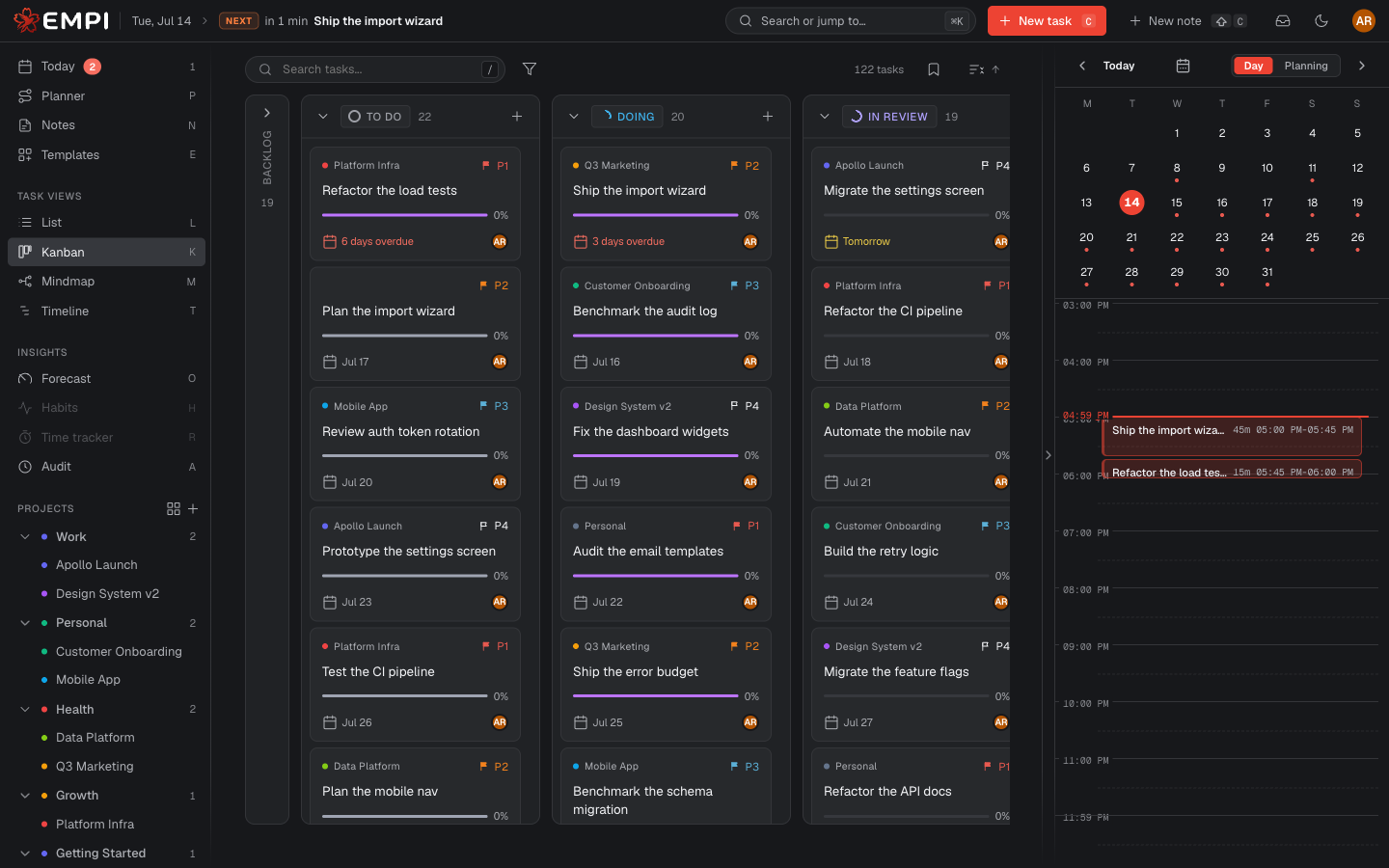This screenshot has height=868, width=1389.
Task: Focus the Search tasks input
Action: [375, 69]
